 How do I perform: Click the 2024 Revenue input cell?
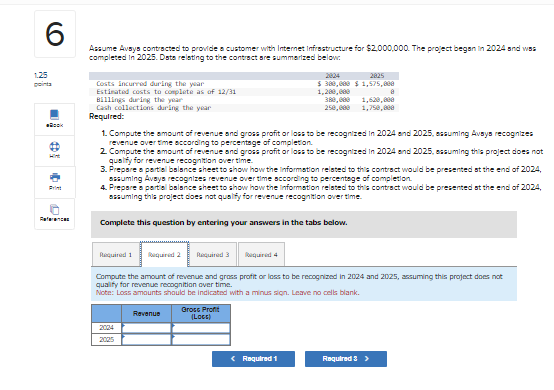pyautogui.click(x=147, y=328)
